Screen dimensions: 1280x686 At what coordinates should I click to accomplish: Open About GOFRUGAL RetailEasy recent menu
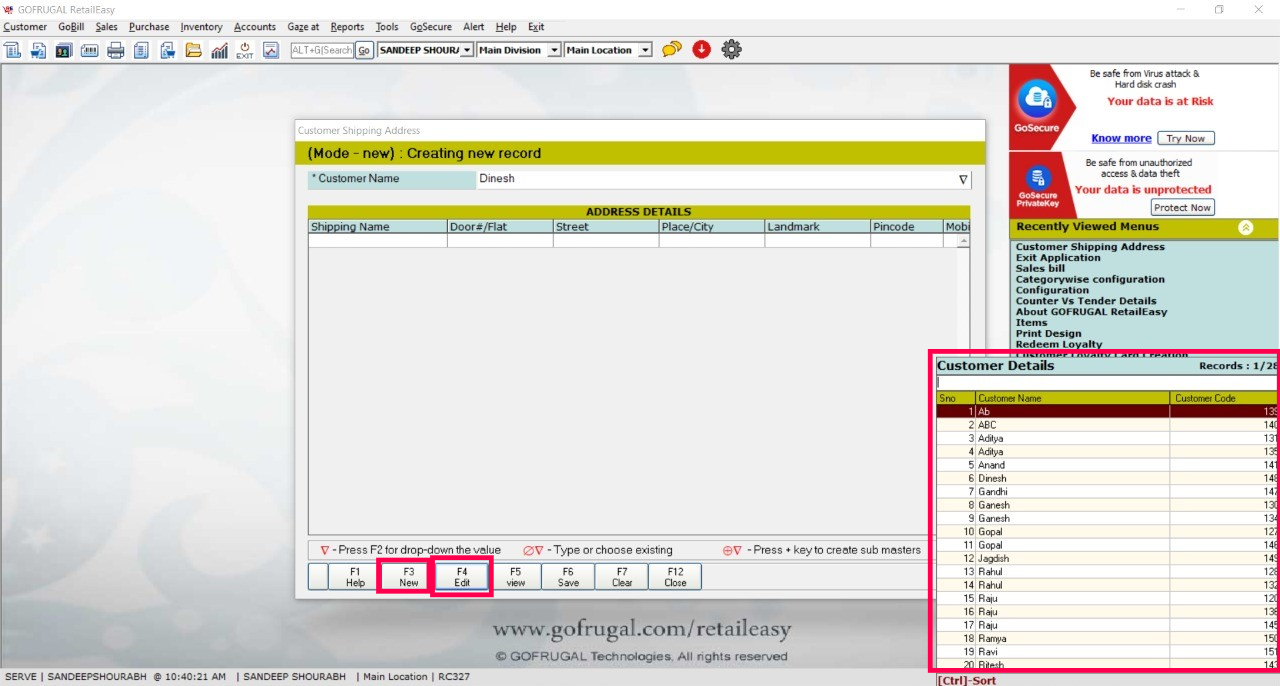[1091, 312]
